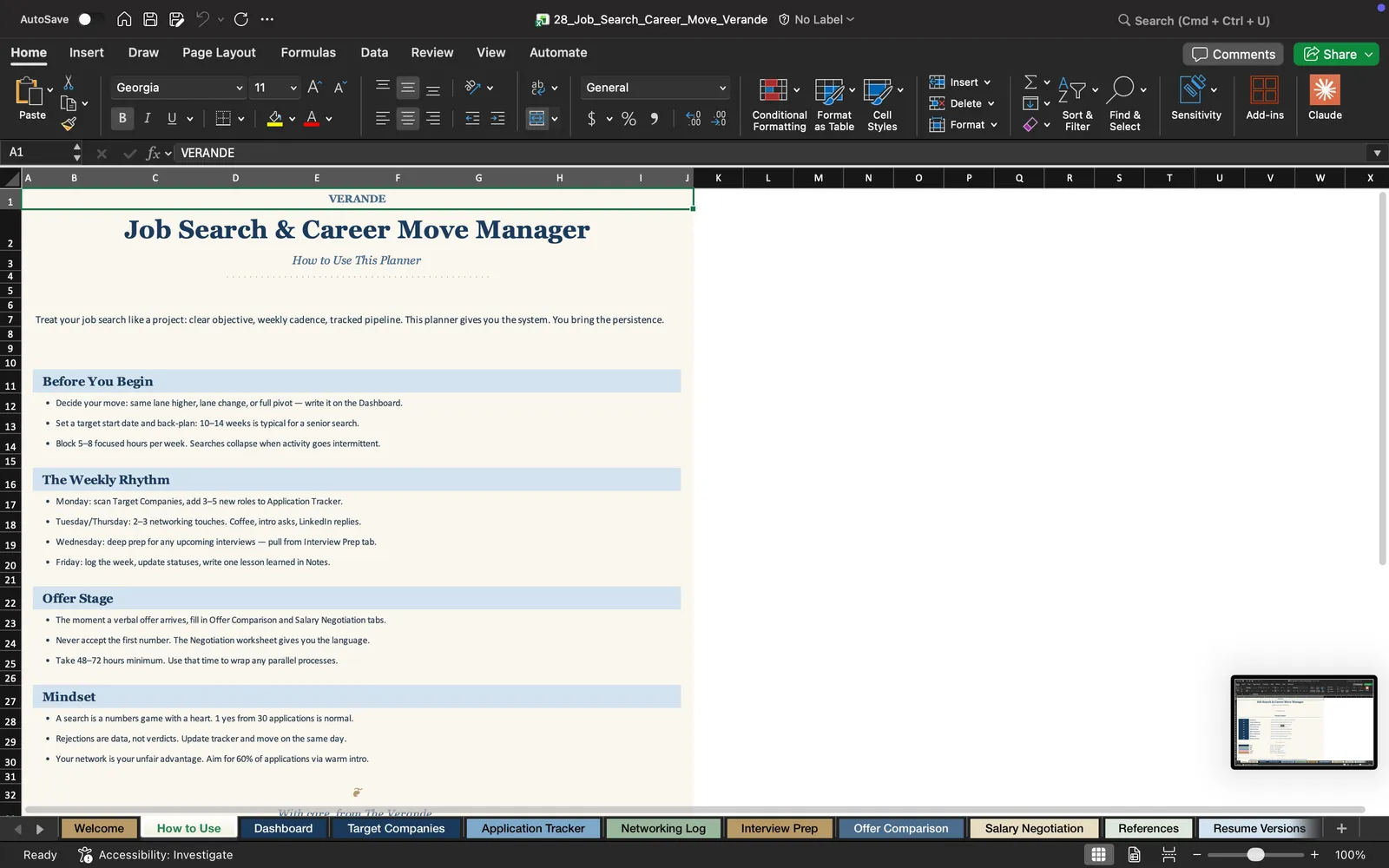Screen dimensions: 1389x868
Task: Toggle underline formatting
Action: tap(172, 118)
